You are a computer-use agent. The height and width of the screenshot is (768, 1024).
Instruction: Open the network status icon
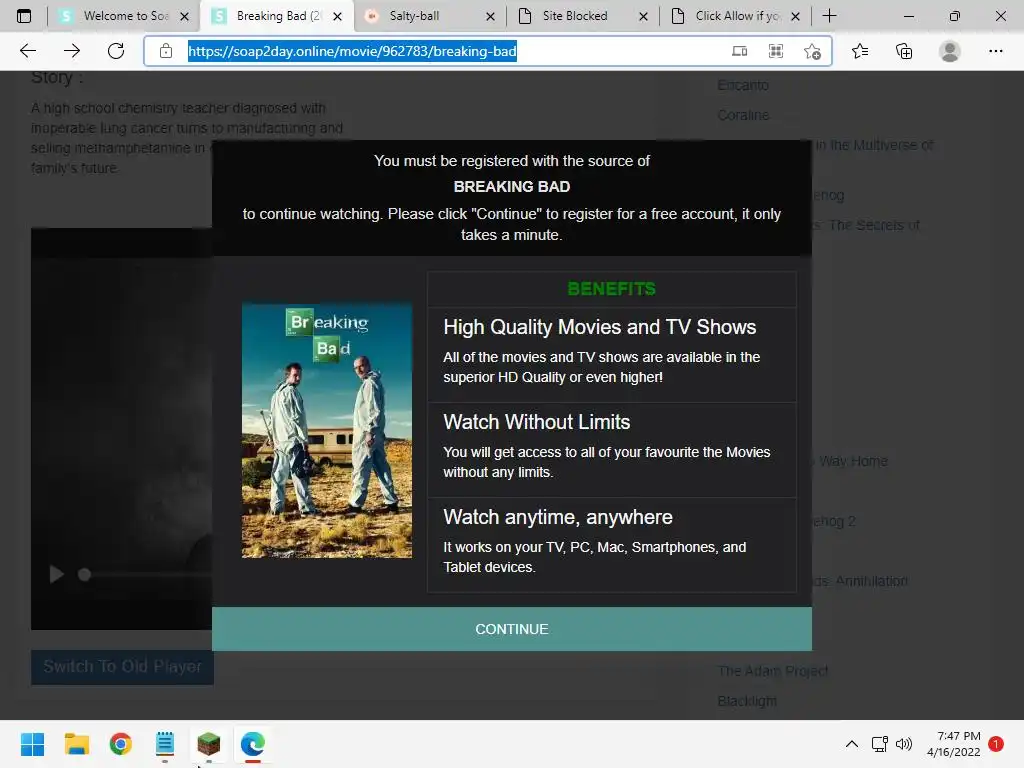coord(880,744)
